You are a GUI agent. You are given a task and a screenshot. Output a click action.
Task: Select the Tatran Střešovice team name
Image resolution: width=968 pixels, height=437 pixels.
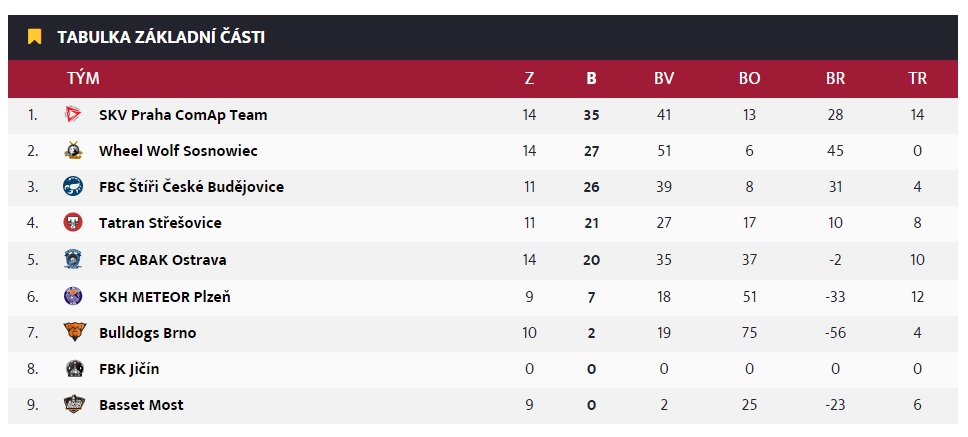click(x=160, y=223)
